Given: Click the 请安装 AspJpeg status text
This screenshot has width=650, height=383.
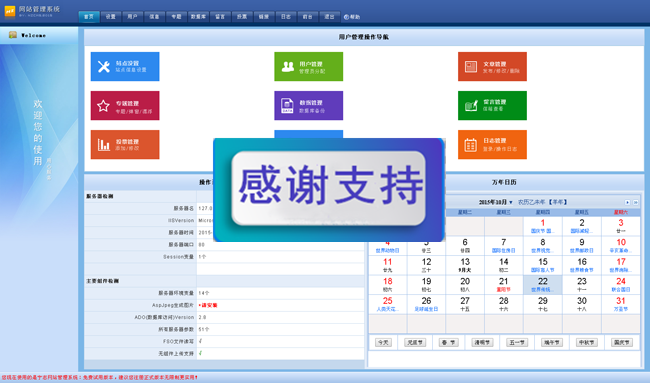Looking at the screenshot, I should click(x=208, y=305).
